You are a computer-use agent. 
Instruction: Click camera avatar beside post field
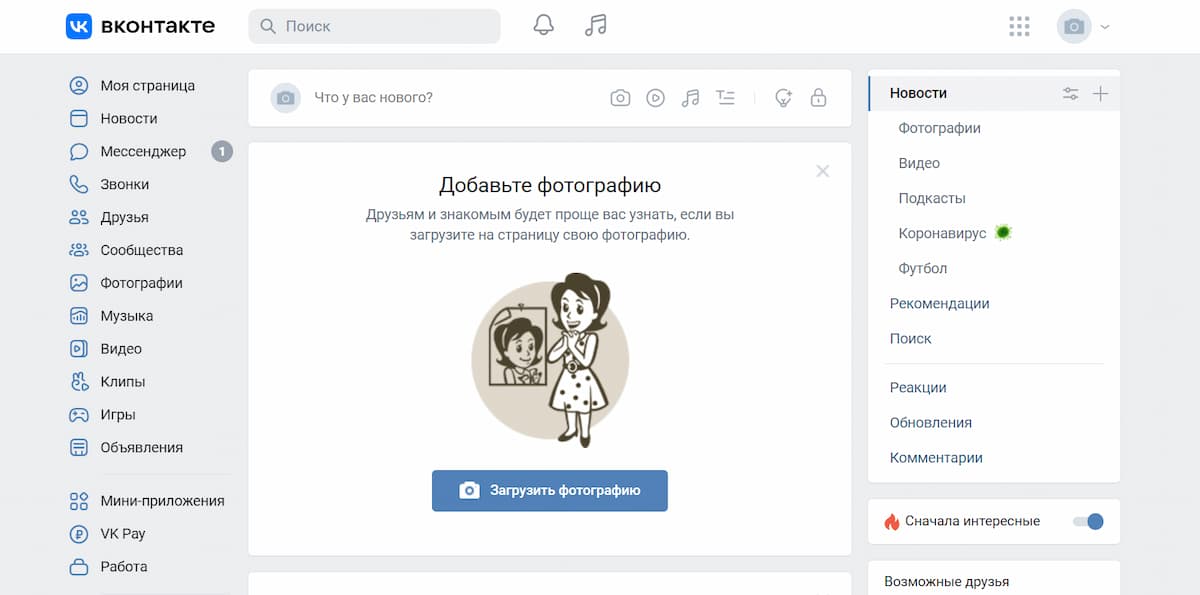point(286,97)
